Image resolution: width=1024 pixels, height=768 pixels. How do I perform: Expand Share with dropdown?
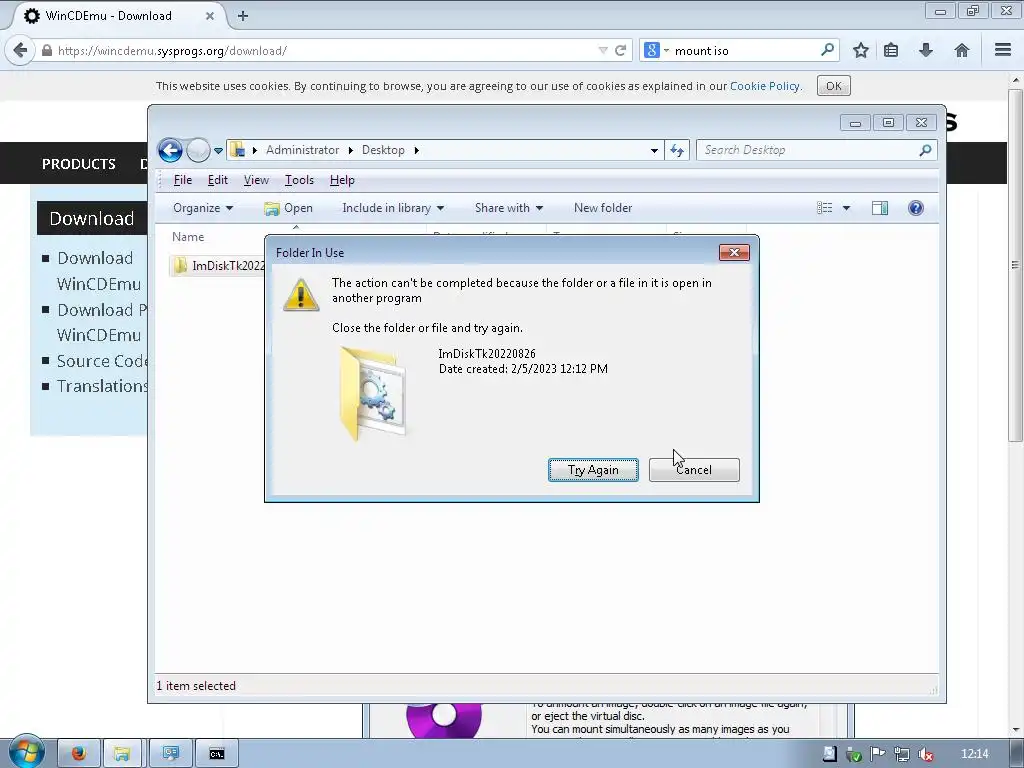tap(509, 208)
